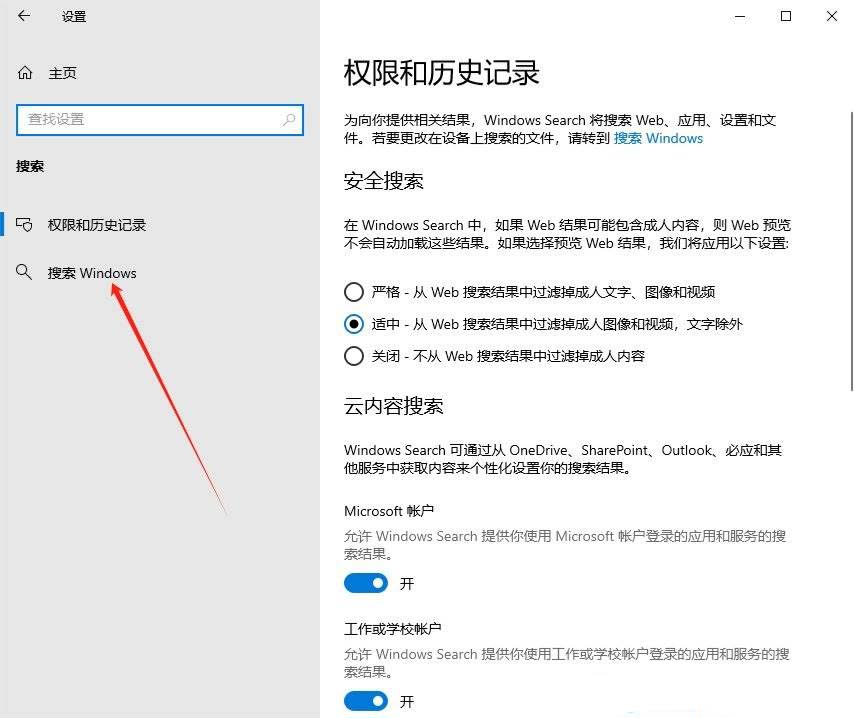Image resolution: width=855 pixels, height=718 pixels.
Task: Select 严格 safe search option
Action: 354,292
